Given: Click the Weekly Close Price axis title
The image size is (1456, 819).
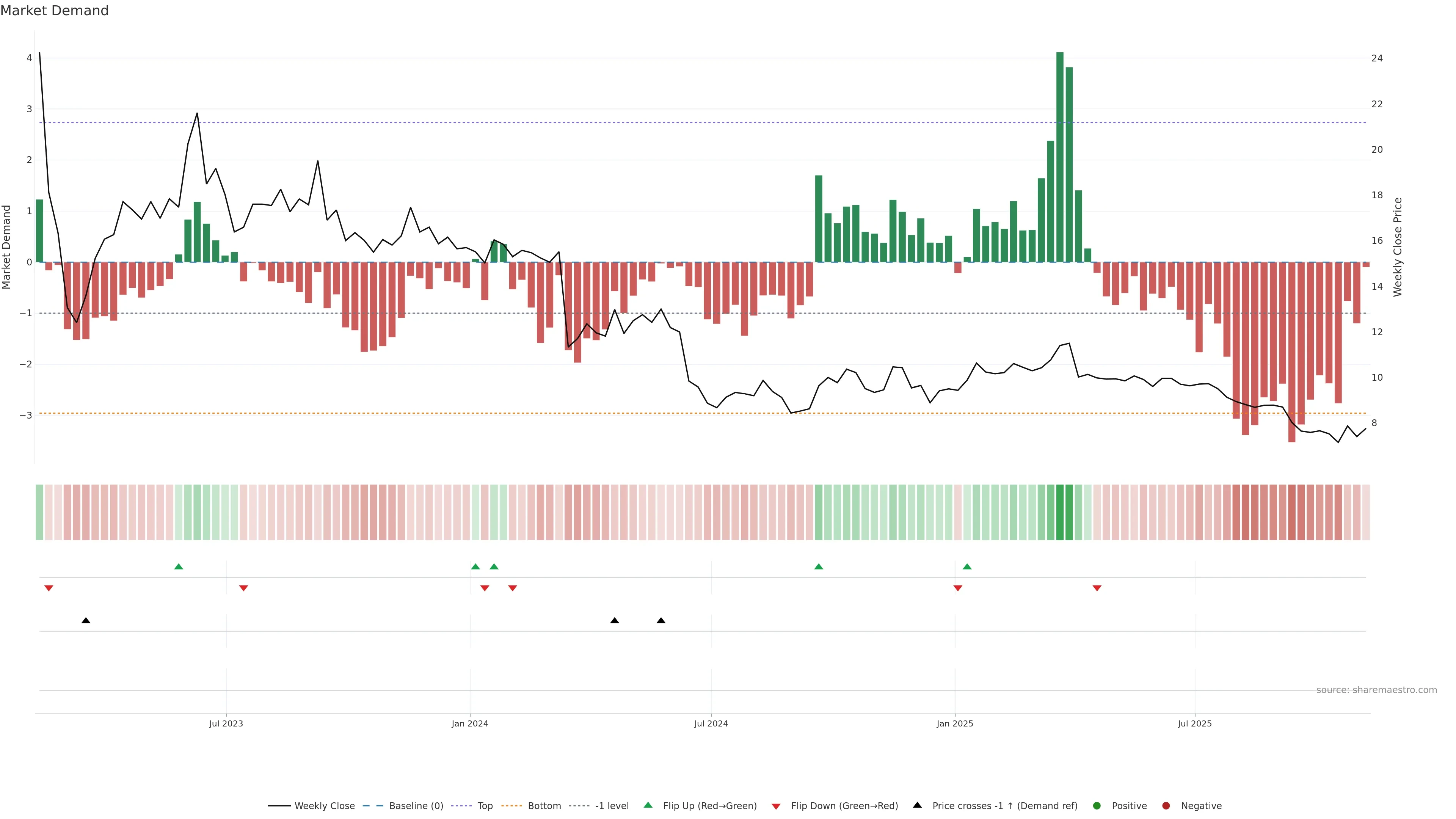Looking at the screenshot, I should [1398, 247].
